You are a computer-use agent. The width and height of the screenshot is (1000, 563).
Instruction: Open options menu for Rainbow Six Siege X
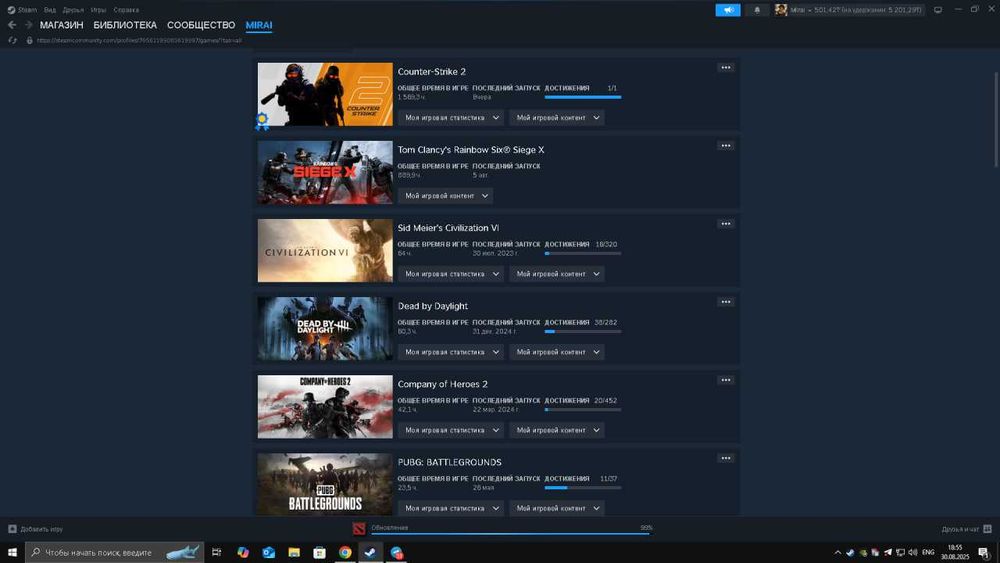pos(726,146)
